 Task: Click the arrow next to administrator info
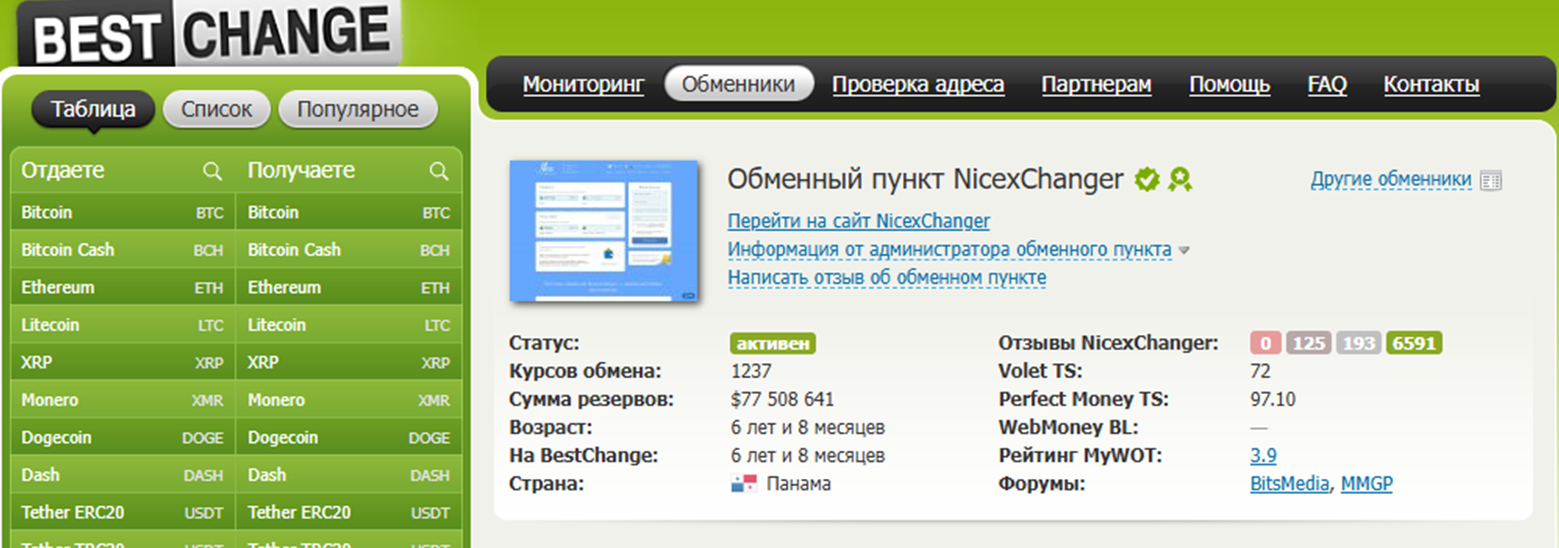[x=1184, y=250]
